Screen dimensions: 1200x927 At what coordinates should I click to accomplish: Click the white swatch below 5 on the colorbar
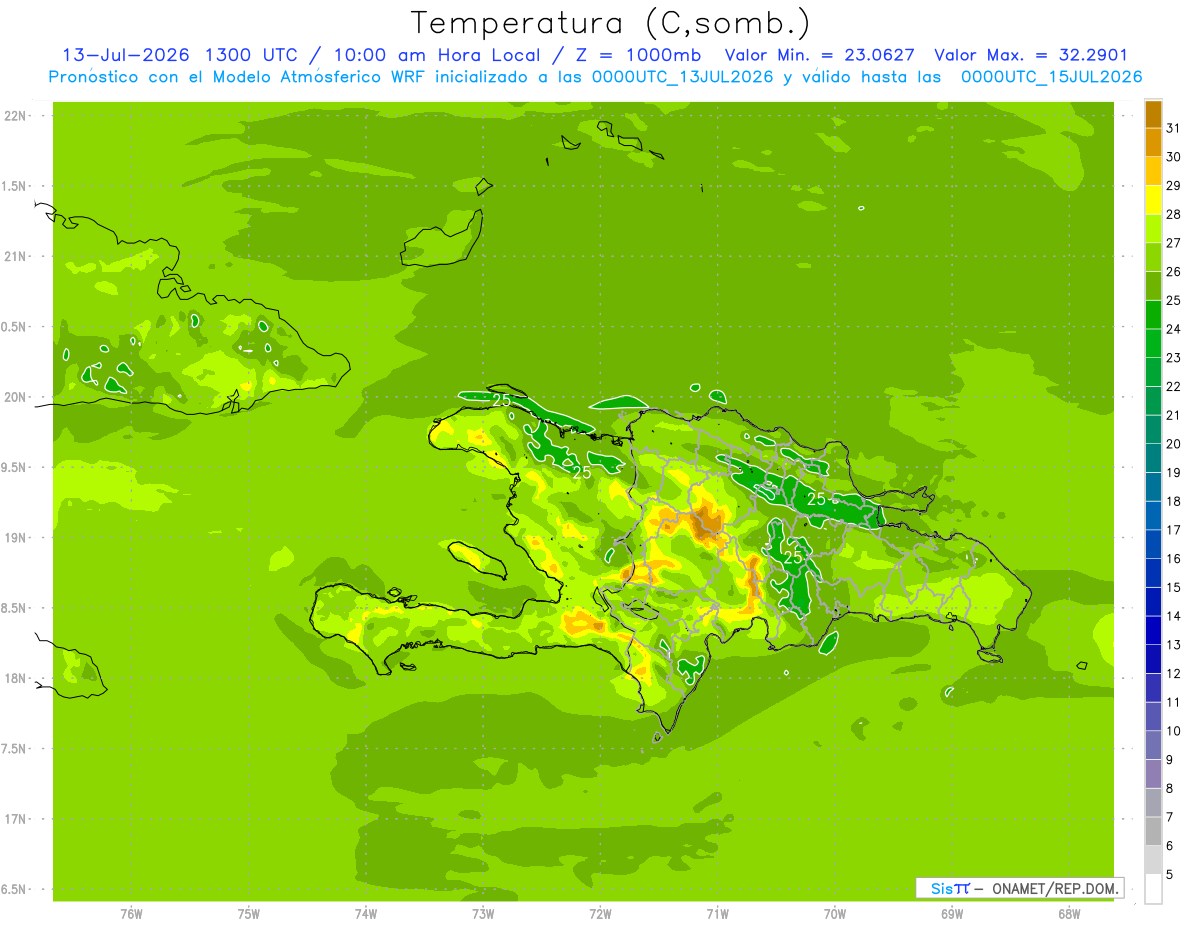click(x=1153, y=889)
